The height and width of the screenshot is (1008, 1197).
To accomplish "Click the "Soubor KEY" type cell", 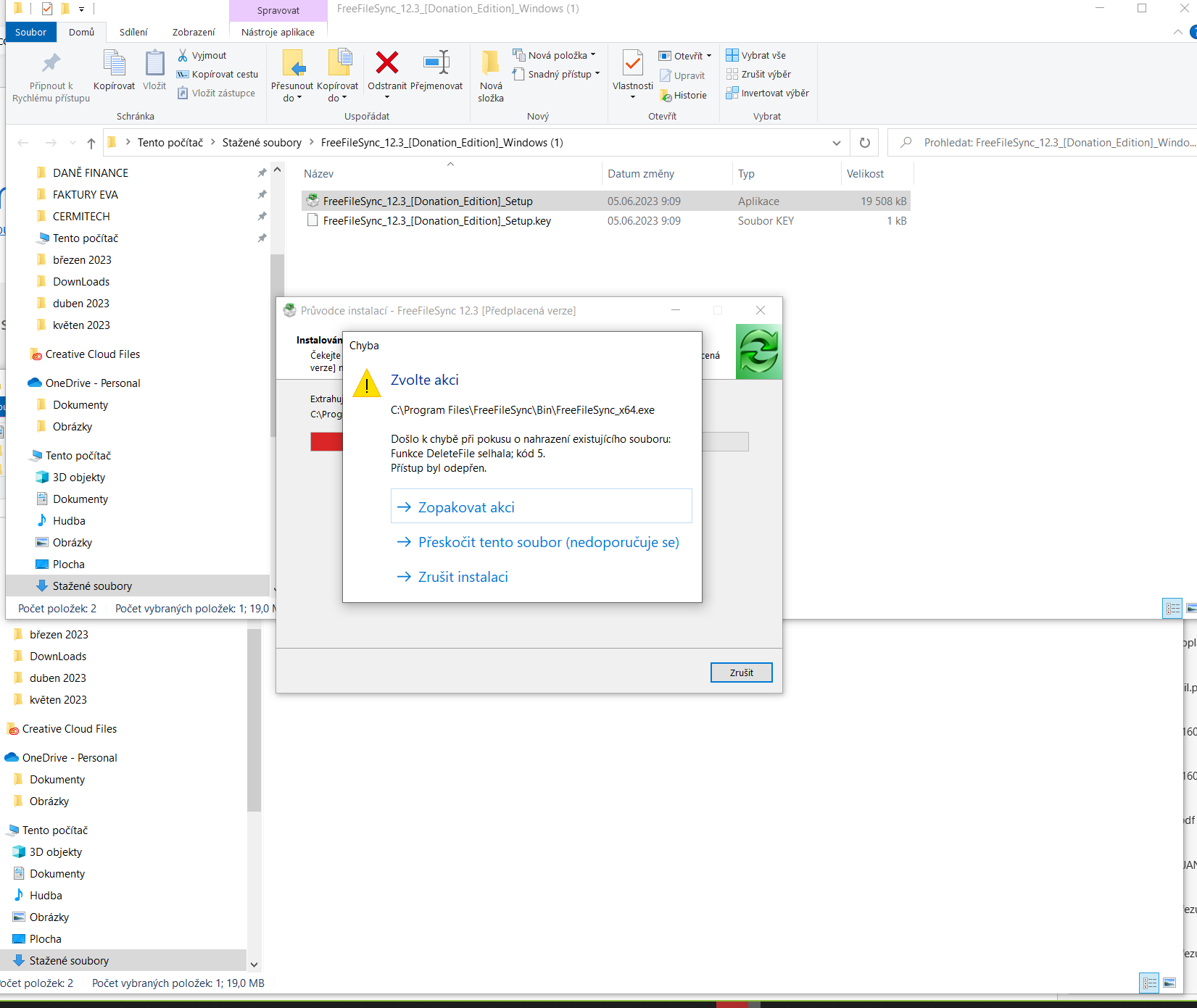I will (766, 221).
